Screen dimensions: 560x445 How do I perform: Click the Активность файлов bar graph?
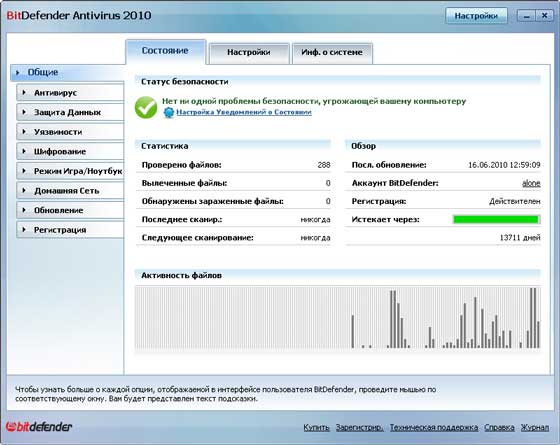click(x=338, y=318)
